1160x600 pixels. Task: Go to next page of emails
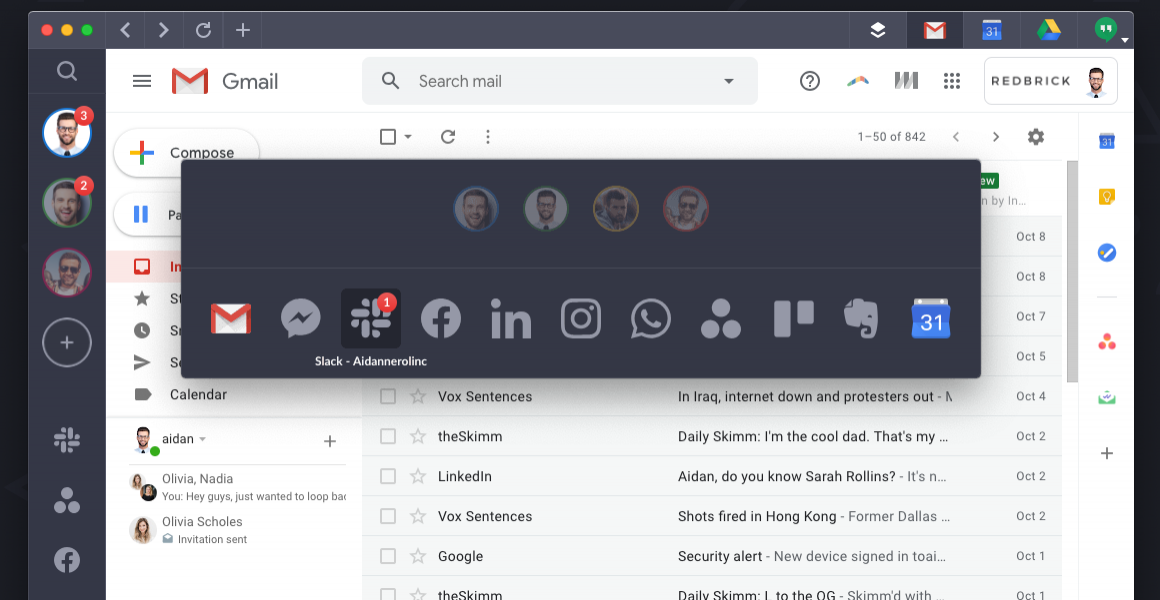point(996,137)
